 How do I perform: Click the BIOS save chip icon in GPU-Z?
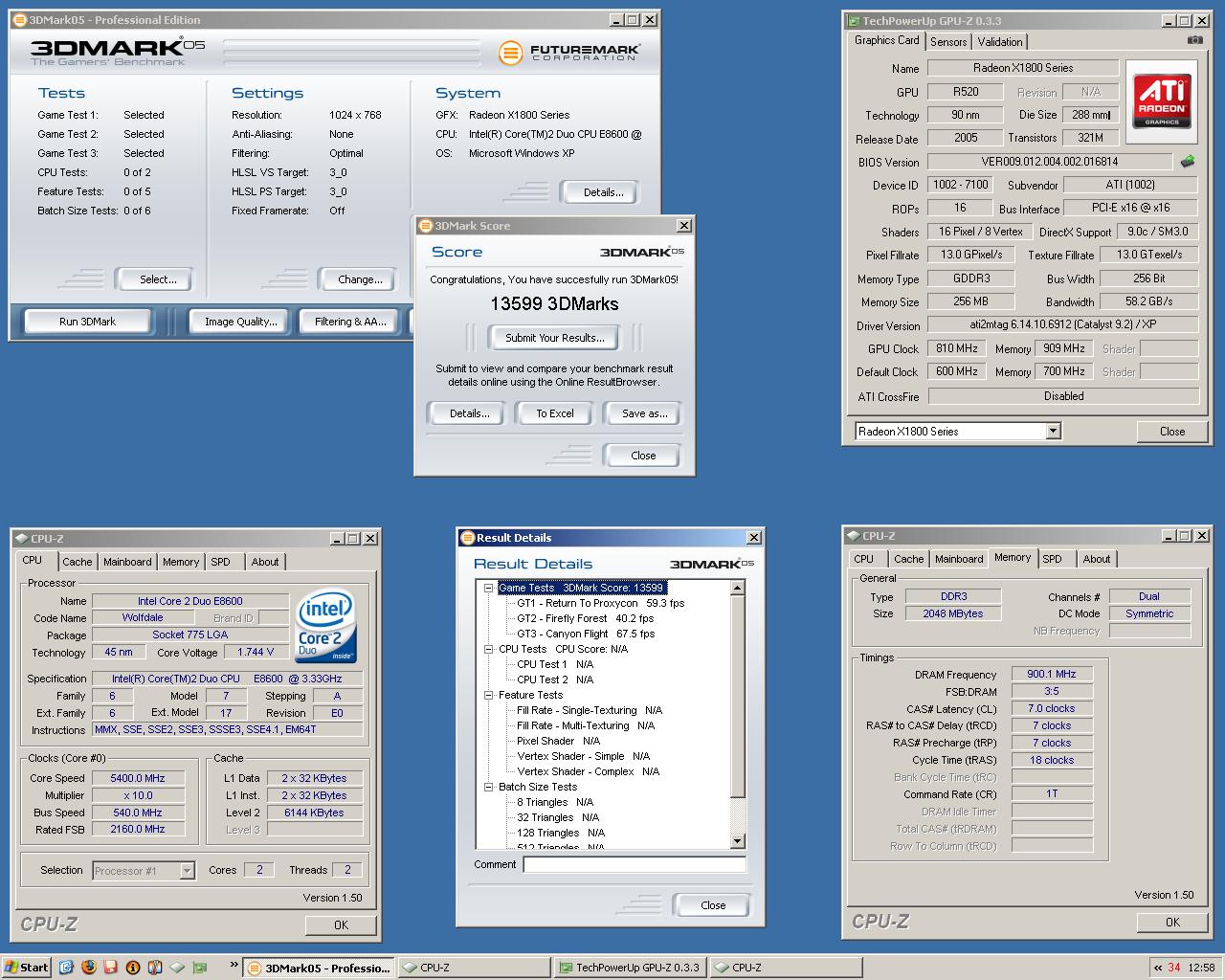(x=1188, y=162)
